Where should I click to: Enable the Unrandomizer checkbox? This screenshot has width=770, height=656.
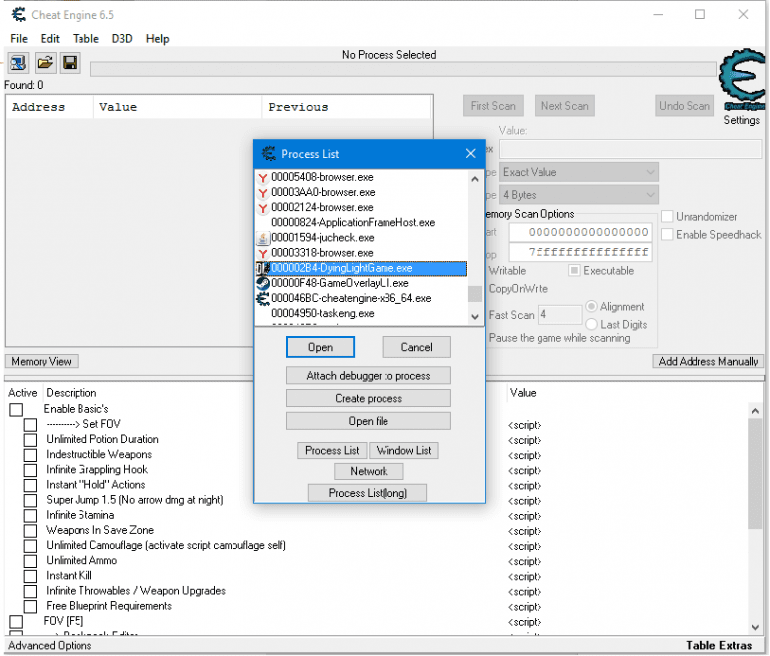point(667,216)
